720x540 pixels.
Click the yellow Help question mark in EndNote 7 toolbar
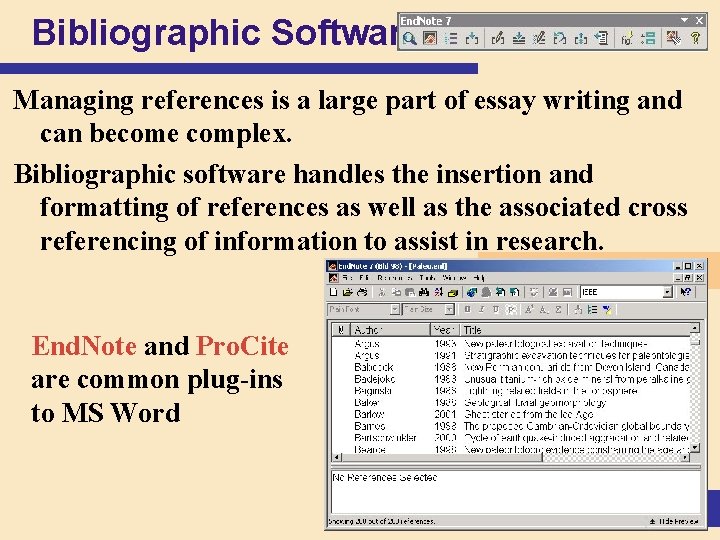(x=695, y=39)
